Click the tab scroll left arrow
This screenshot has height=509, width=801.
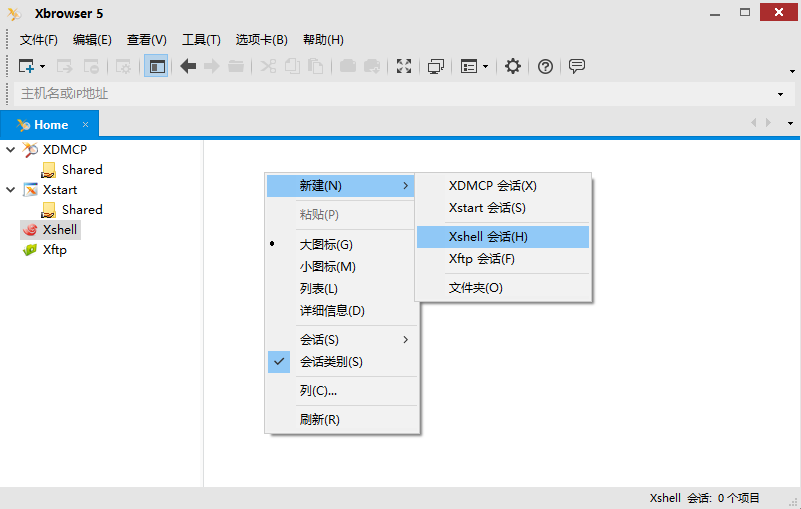pyautogui.click(x=753, y=123)
